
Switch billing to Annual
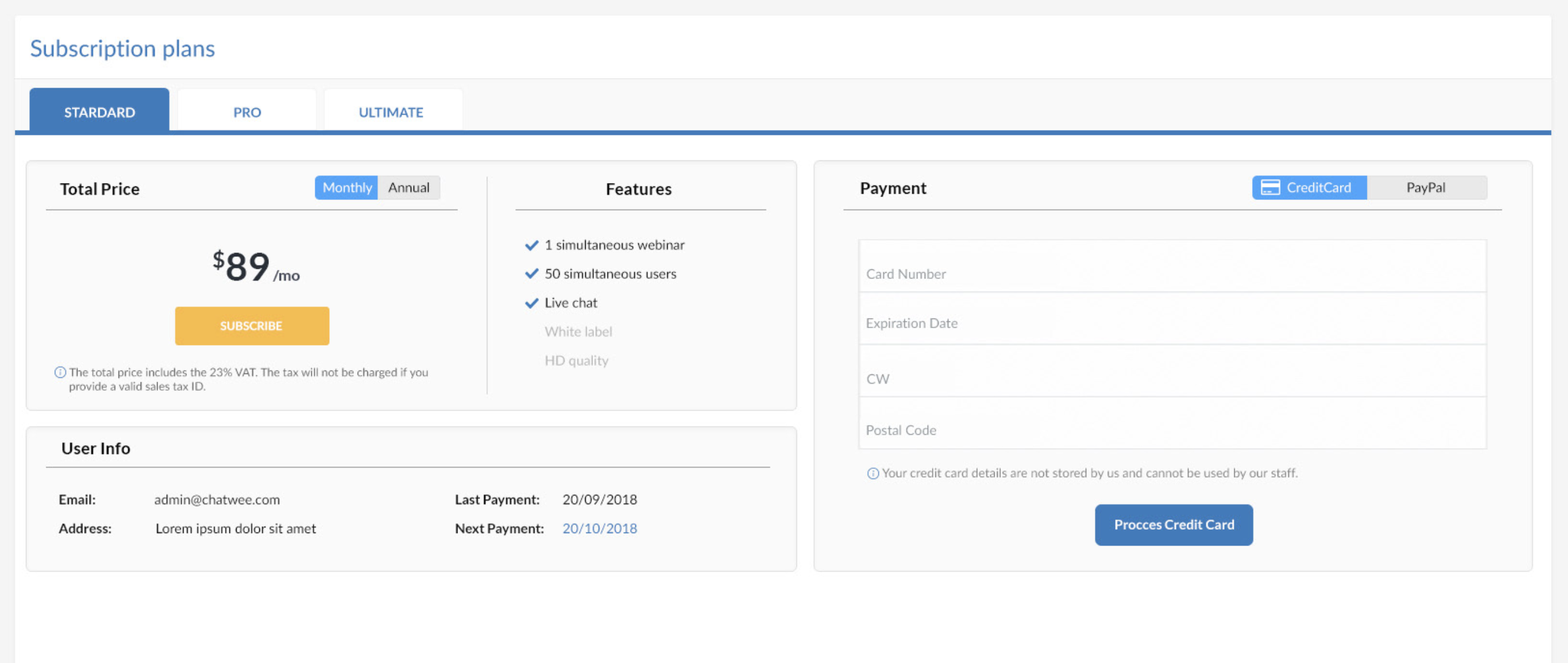point(408,187)
